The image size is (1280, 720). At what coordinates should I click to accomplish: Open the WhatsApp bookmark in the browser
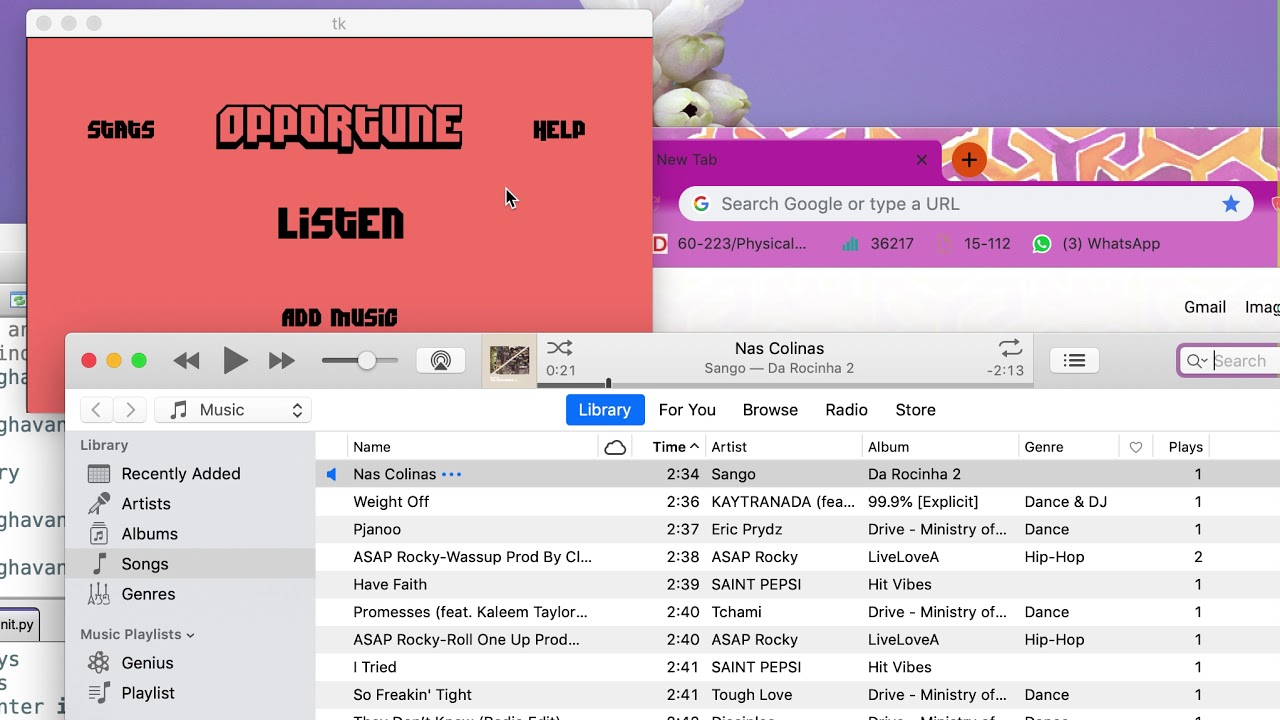point(1096,244)
